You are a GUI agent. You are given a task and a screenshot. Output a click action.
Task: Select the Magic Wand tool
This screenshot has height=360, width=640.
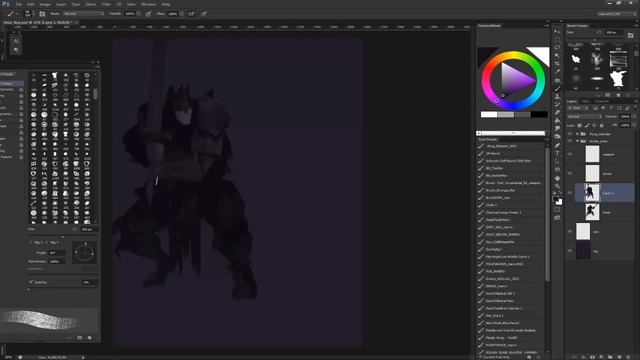pyautogui.click(x=557, y=56)
